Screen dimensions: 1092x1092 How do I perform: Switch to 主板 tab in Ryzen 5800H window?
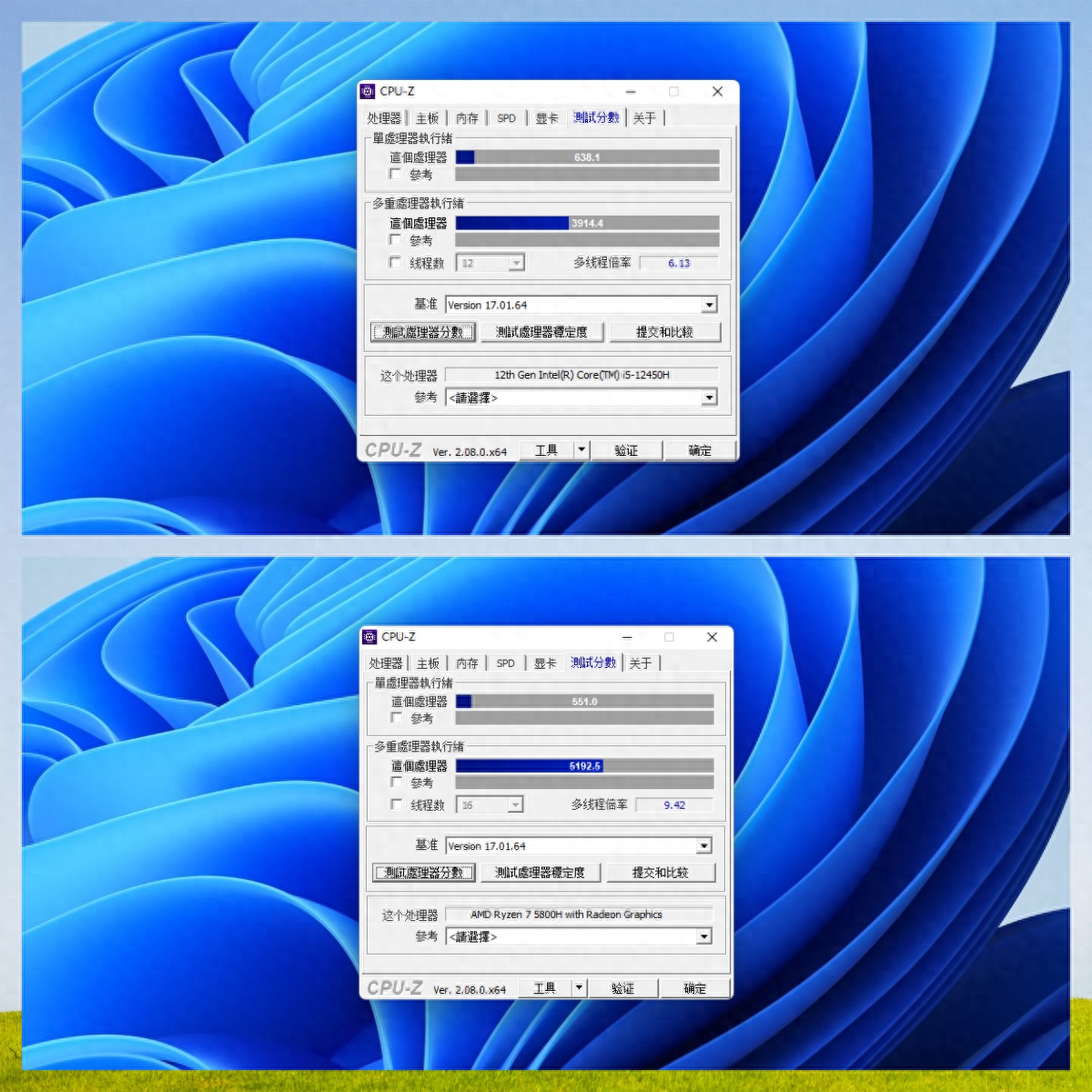click(429, 663)
